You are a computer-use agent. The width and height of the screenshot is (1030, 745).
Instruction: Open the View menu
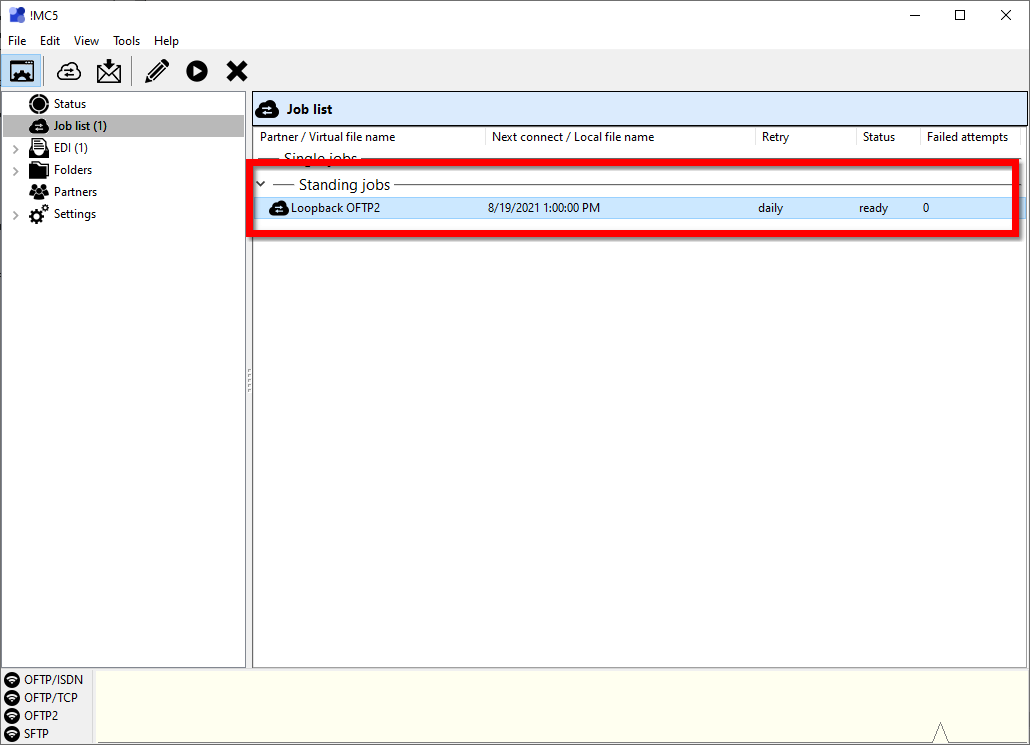(x=86, y=41)
